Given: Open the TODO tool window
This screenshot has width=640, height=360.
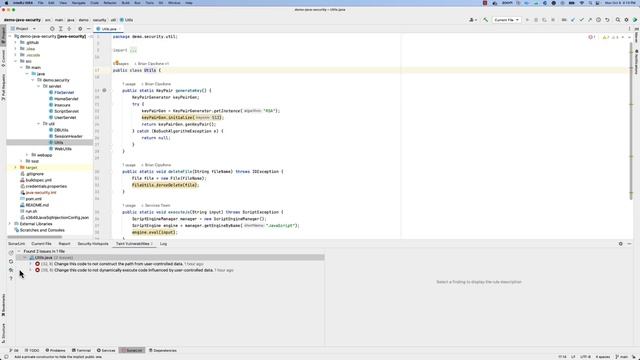Looking at the screenshot, I should point(32,350).
